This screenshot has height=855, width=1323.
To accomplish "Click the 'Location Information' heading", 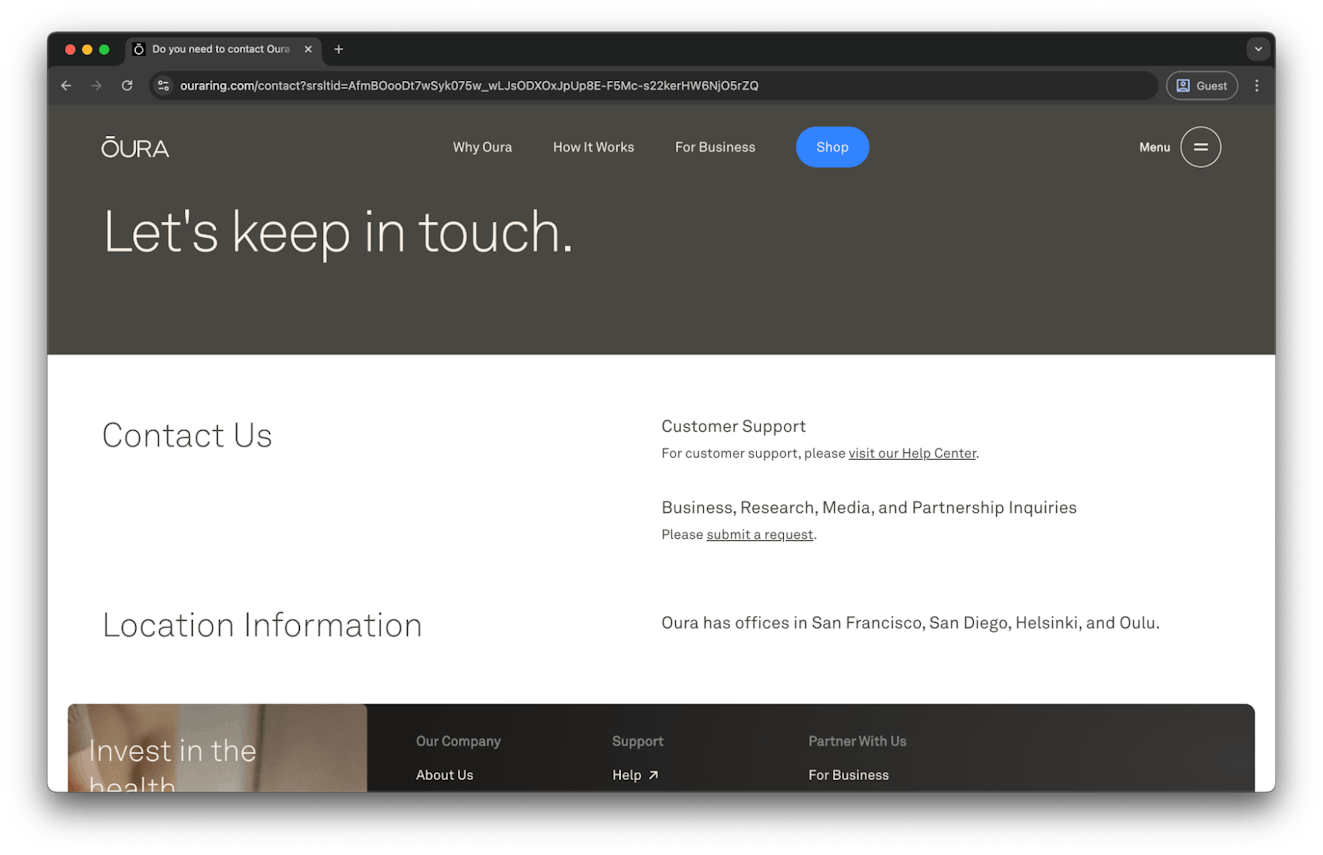I will pos(262,625).
